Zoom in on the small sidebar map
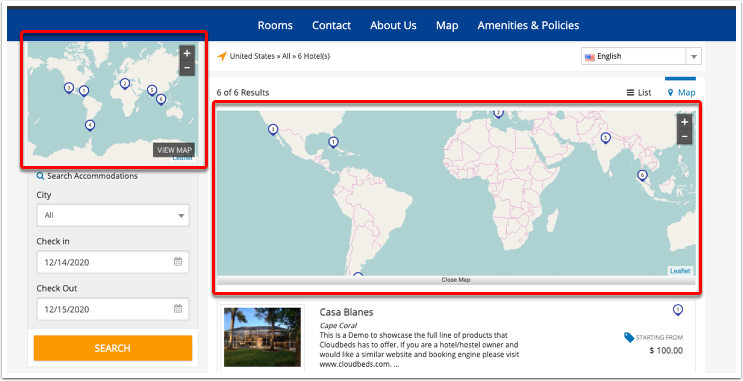This screenshot has width=743, height=381. pos(187,54)
